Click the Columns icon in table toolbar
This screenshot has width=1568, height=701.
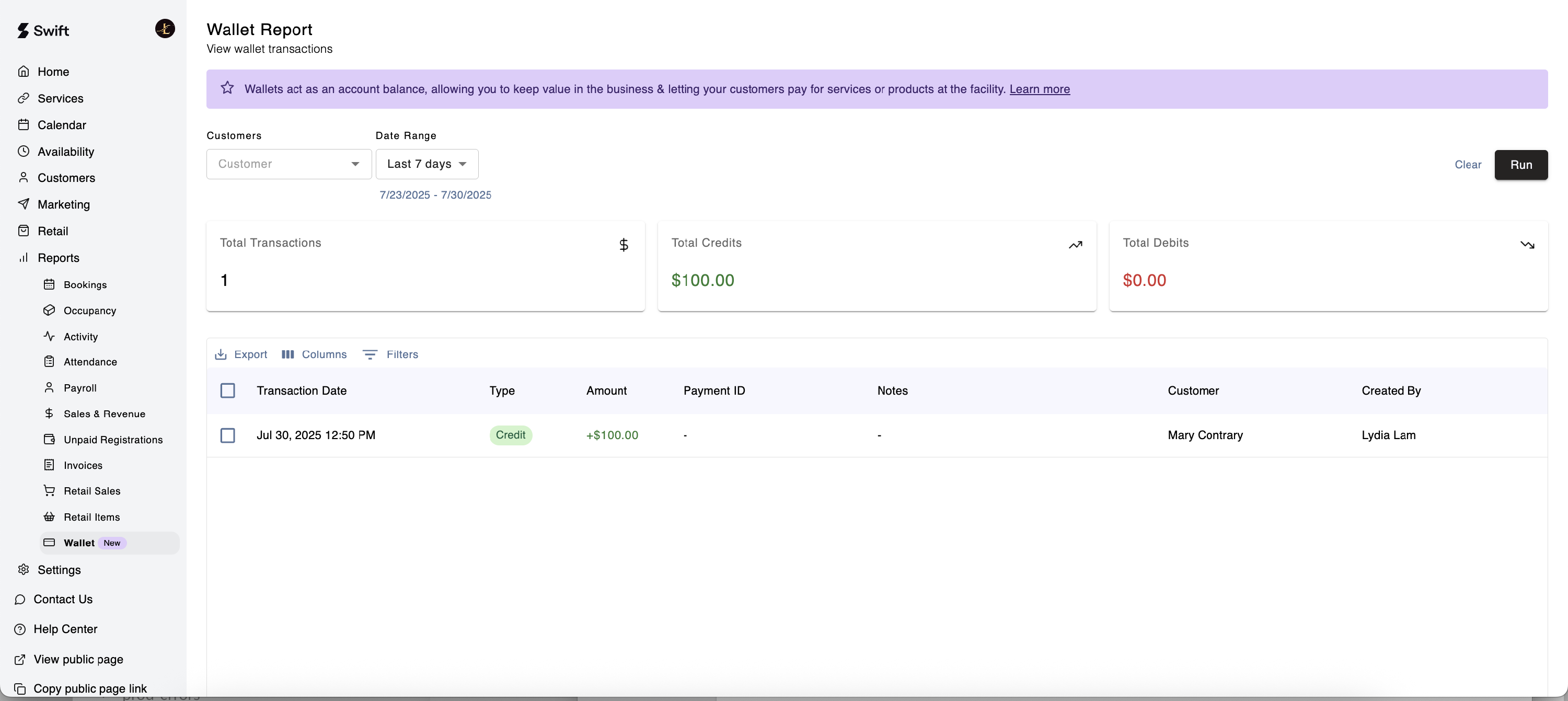288,354
